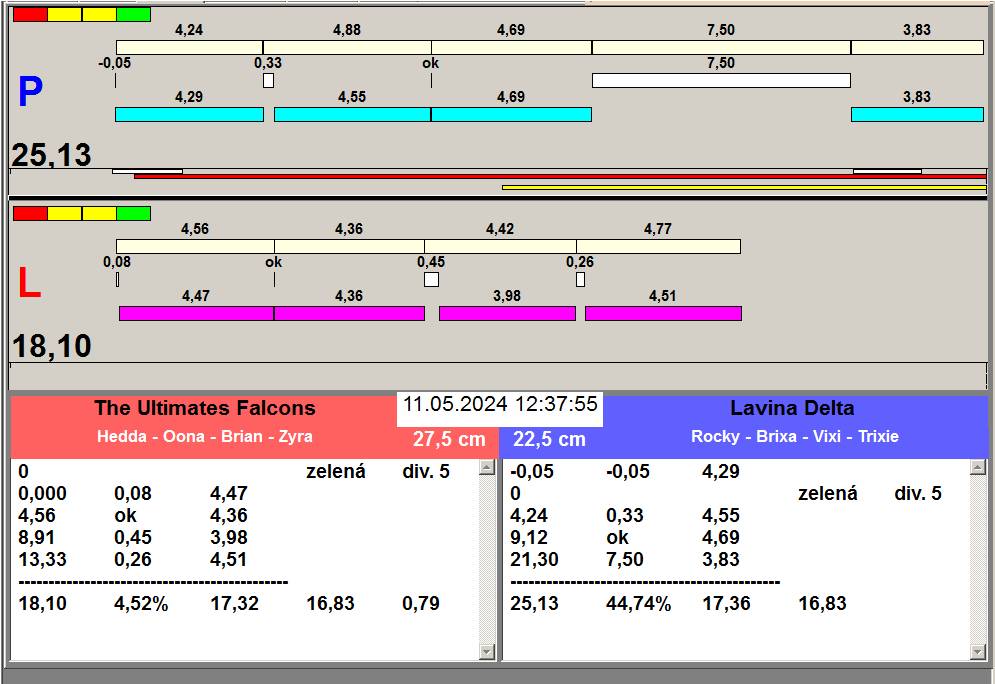Click div. 5 in The Ultimates Falcons list
995x684 pixels.
(x=426, y=471)
